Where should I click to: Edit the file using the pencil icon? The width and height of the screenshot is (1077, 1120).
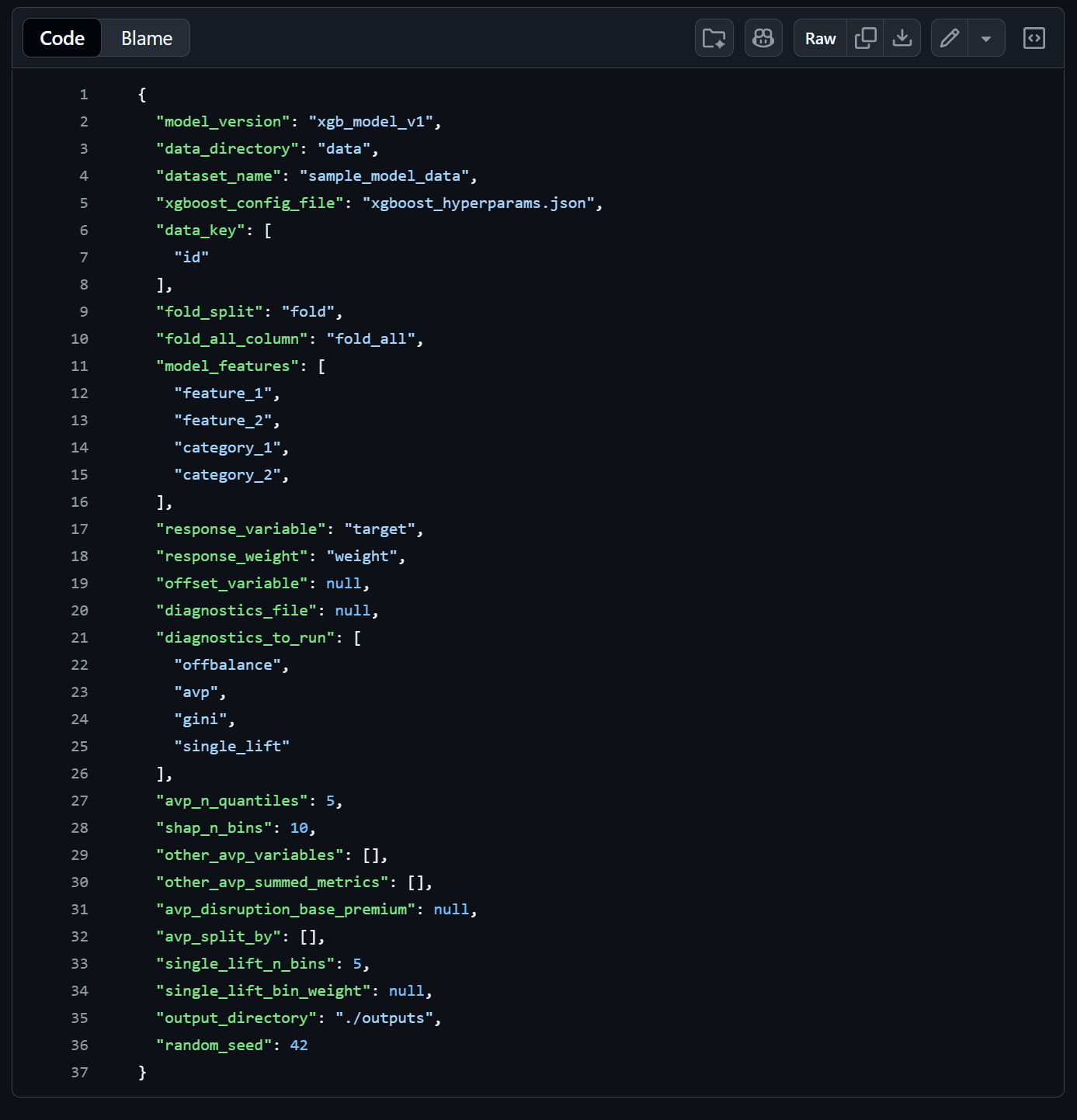point(949,37)
